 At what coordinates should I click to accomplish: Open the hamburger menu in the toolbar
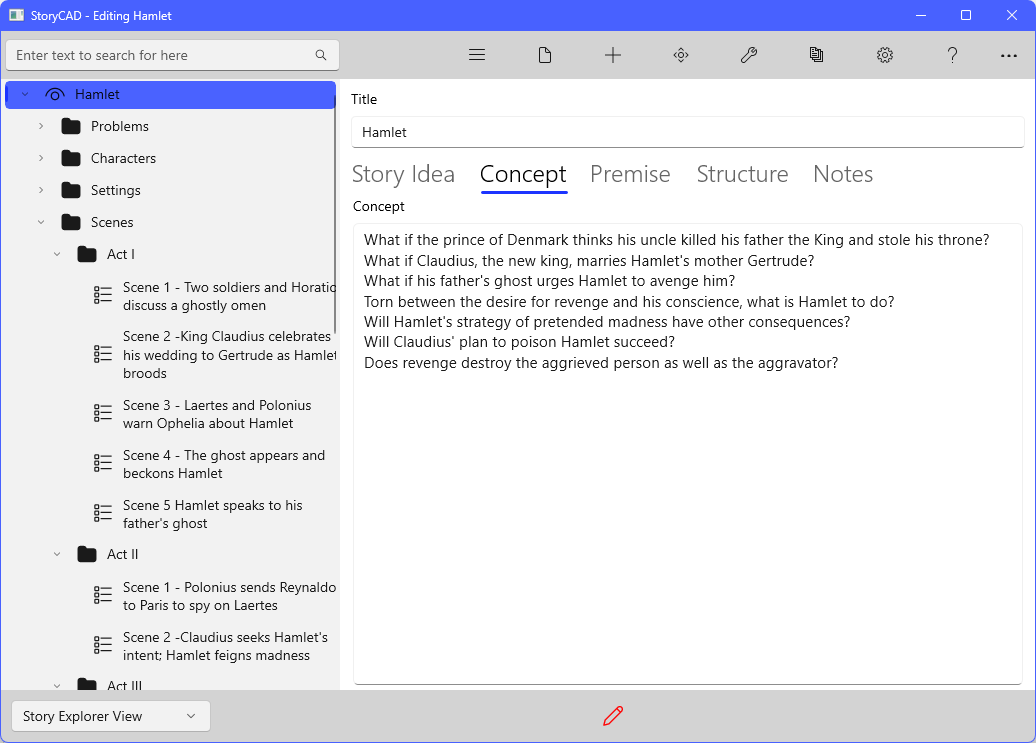click(x=477, y=55)
